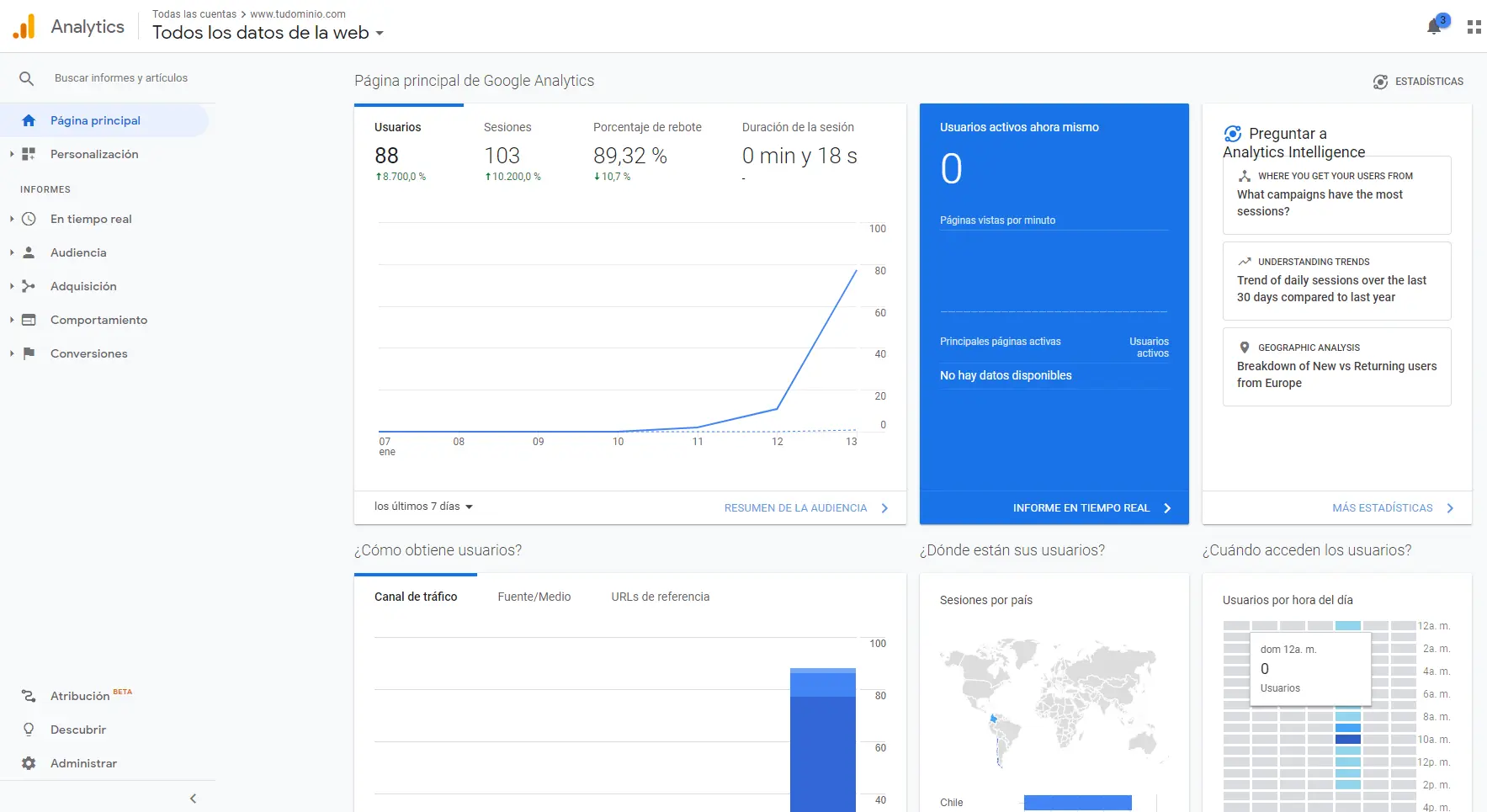Image resolution: width=1487 pixels, height=812 pixels.
Task: Click the dark blue 10a. m. heatmap cell
Action: pos(1348,740)
